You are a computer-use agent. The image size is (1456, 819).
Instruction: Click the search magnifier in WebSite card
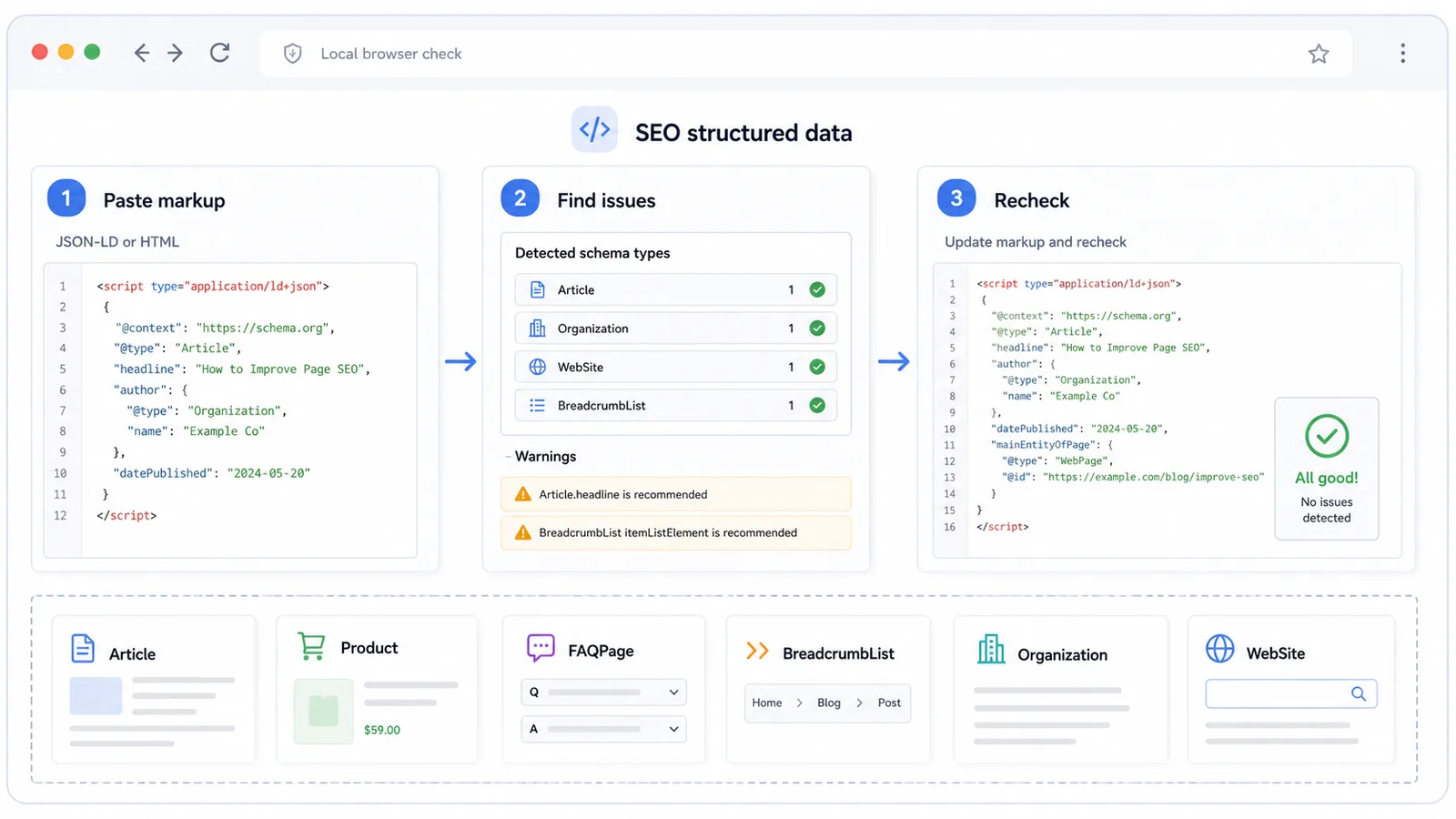[1359, 693]
